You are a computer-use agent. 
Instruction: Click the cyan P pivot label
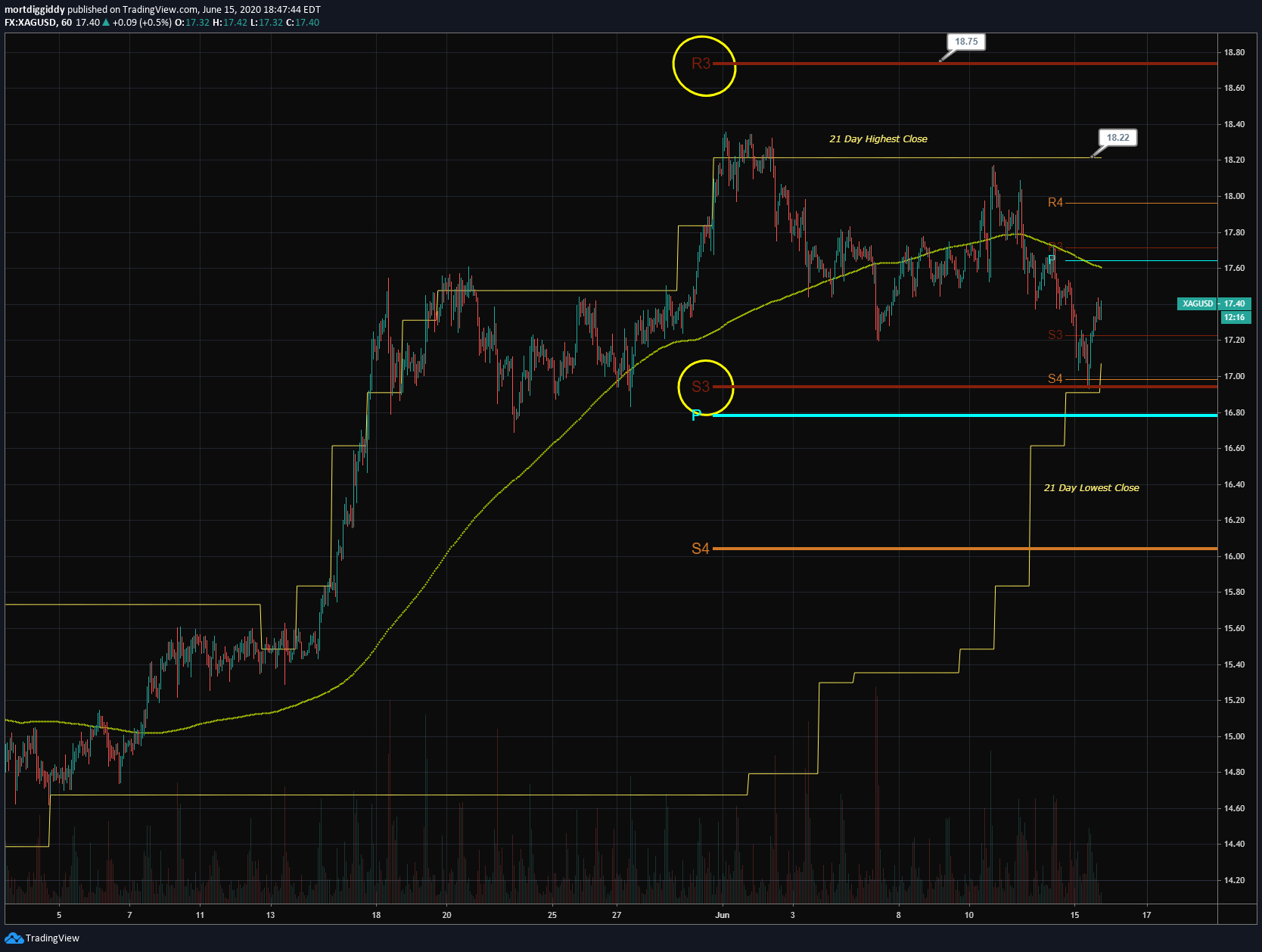697,415
